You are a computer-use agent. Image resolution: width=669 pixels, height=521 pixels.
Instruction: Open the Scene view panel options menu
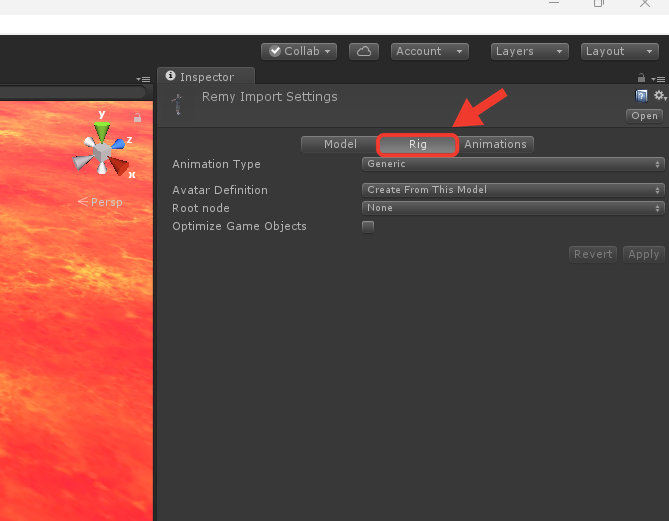point(143,79)
